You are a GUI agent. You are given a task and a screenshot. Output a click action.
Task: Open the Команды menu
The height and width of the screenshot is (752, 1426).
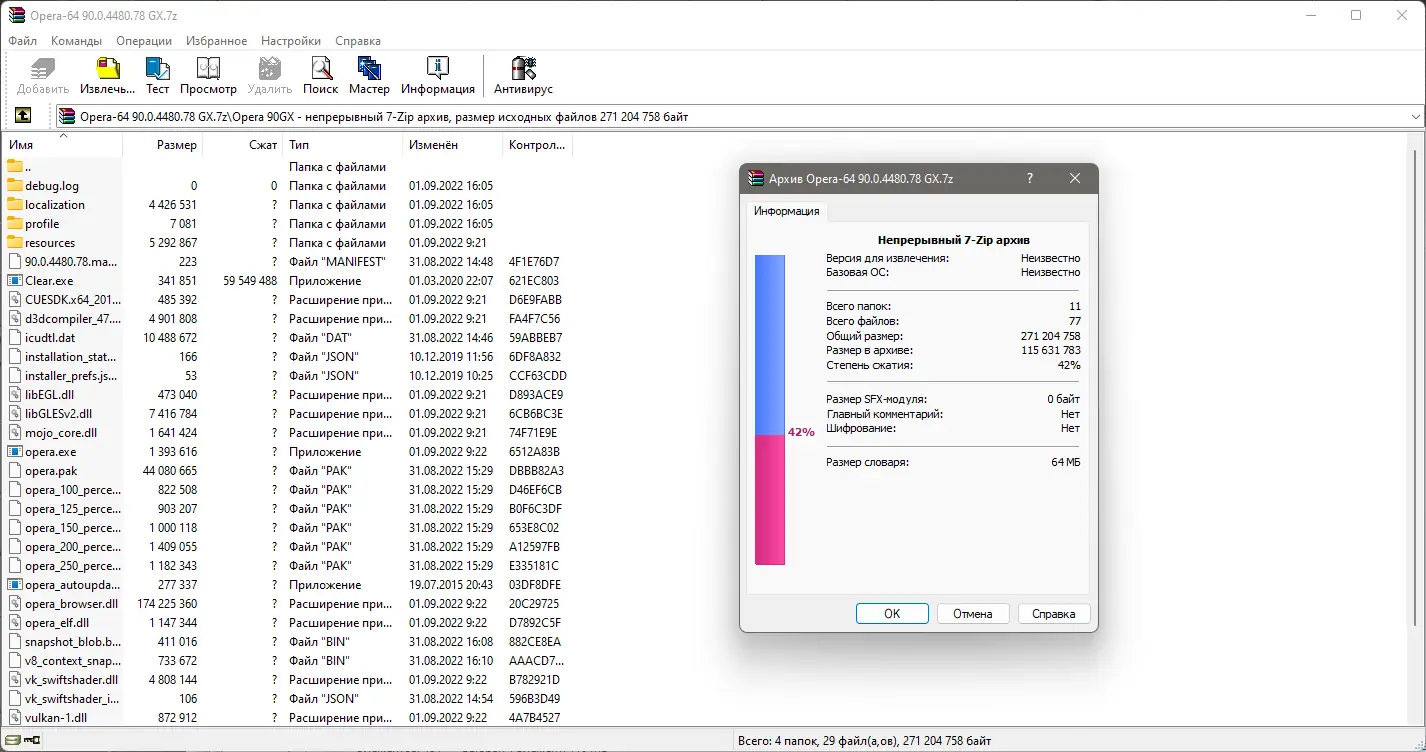pyautogui.click(x=76, y=41)
